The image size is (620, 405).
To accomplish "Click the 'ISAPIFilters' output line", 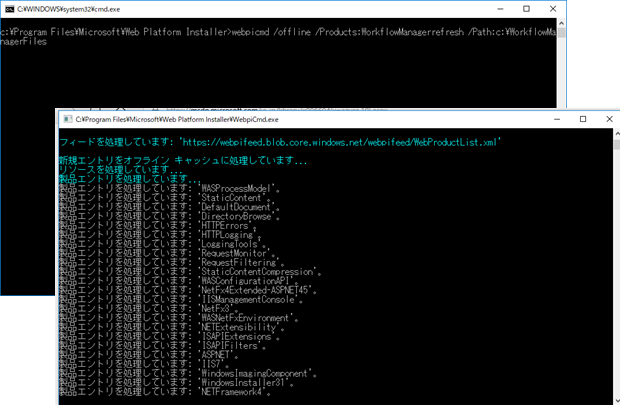I will [163, 345].
